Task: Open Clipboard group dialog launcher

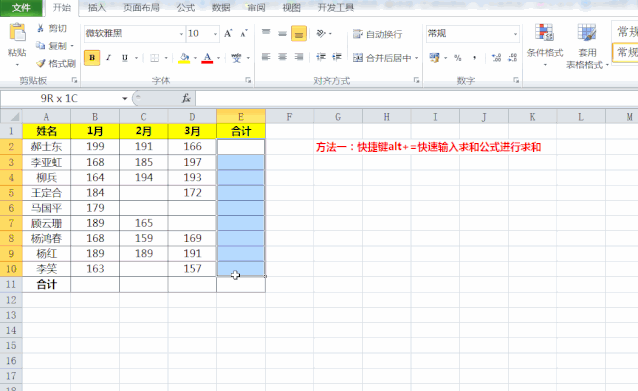Action: [x=74, y=81]
